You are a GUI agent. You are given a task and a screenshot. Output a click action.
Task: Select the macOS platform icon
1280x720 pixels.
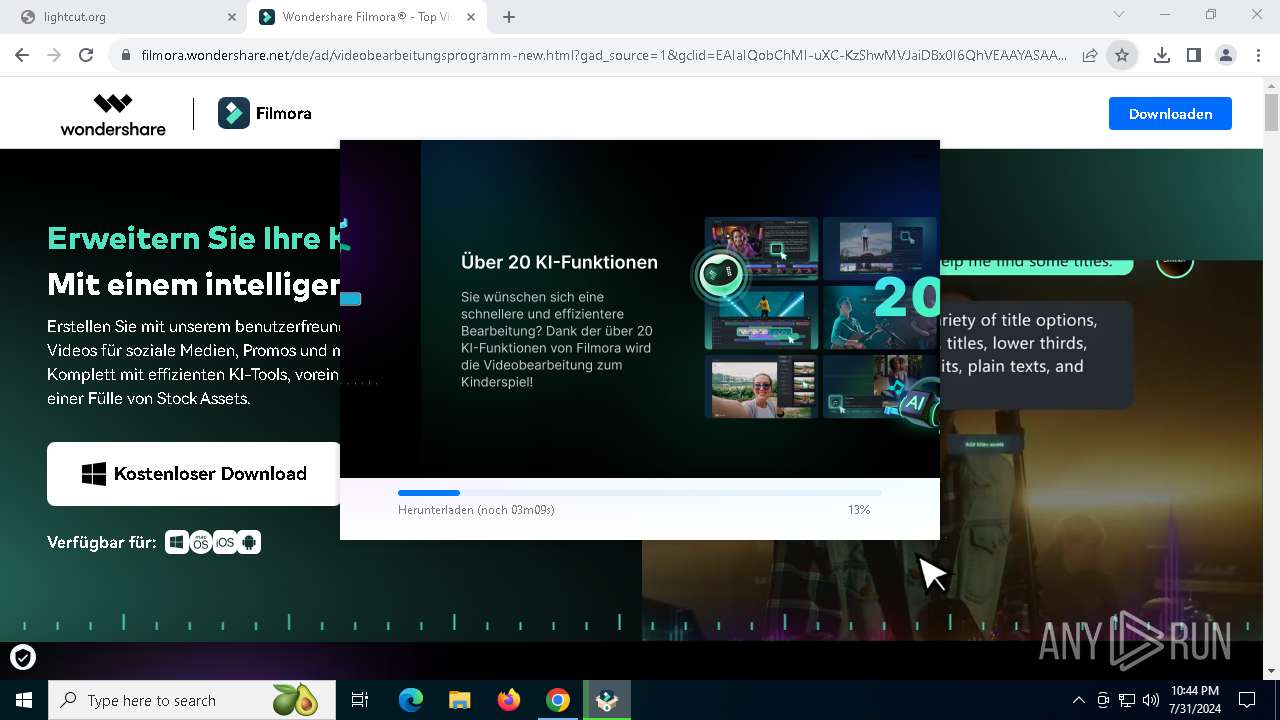coord(201,542)
